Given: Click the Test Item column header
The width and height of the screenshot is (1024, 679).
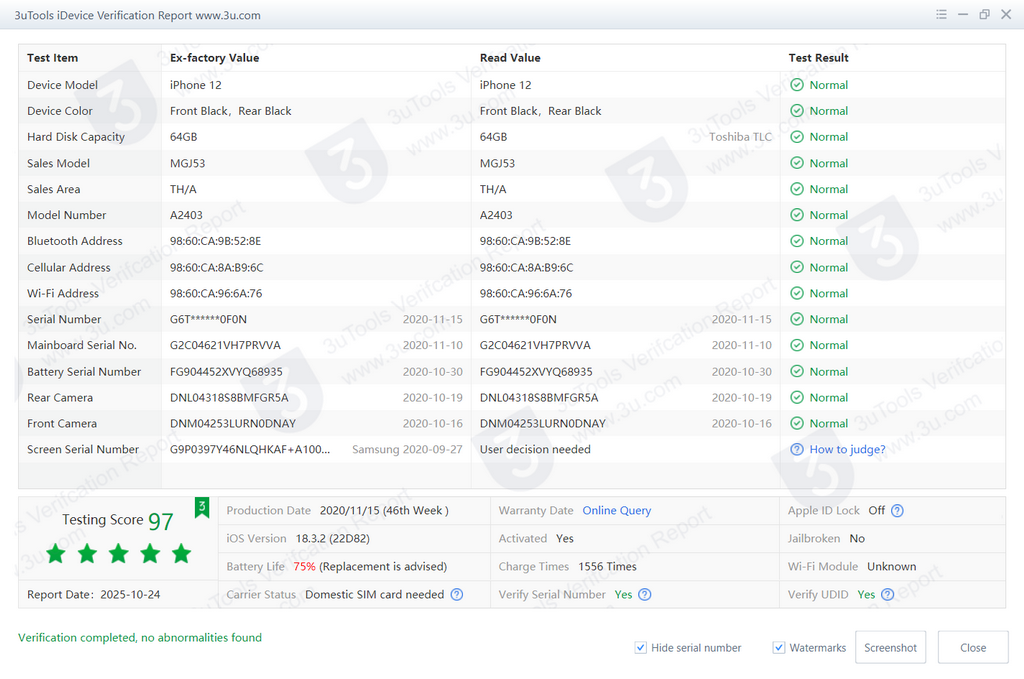Looking at the screenshot, I should (x=52, y=57).
